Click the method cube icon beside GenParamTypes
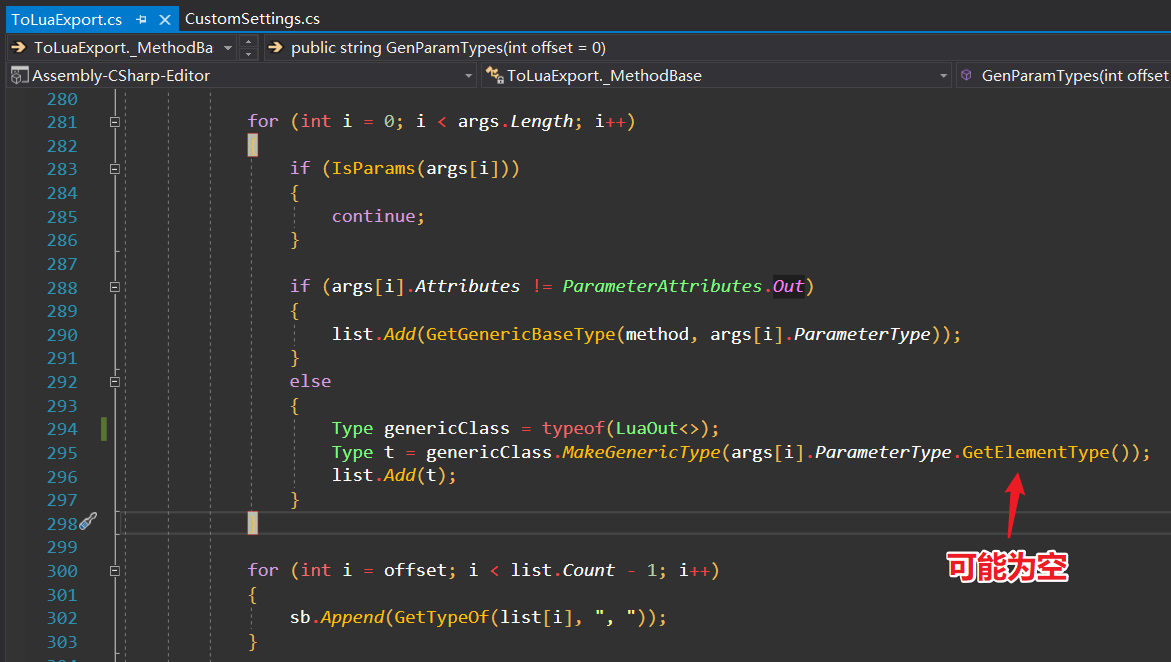 pos(966,75)
